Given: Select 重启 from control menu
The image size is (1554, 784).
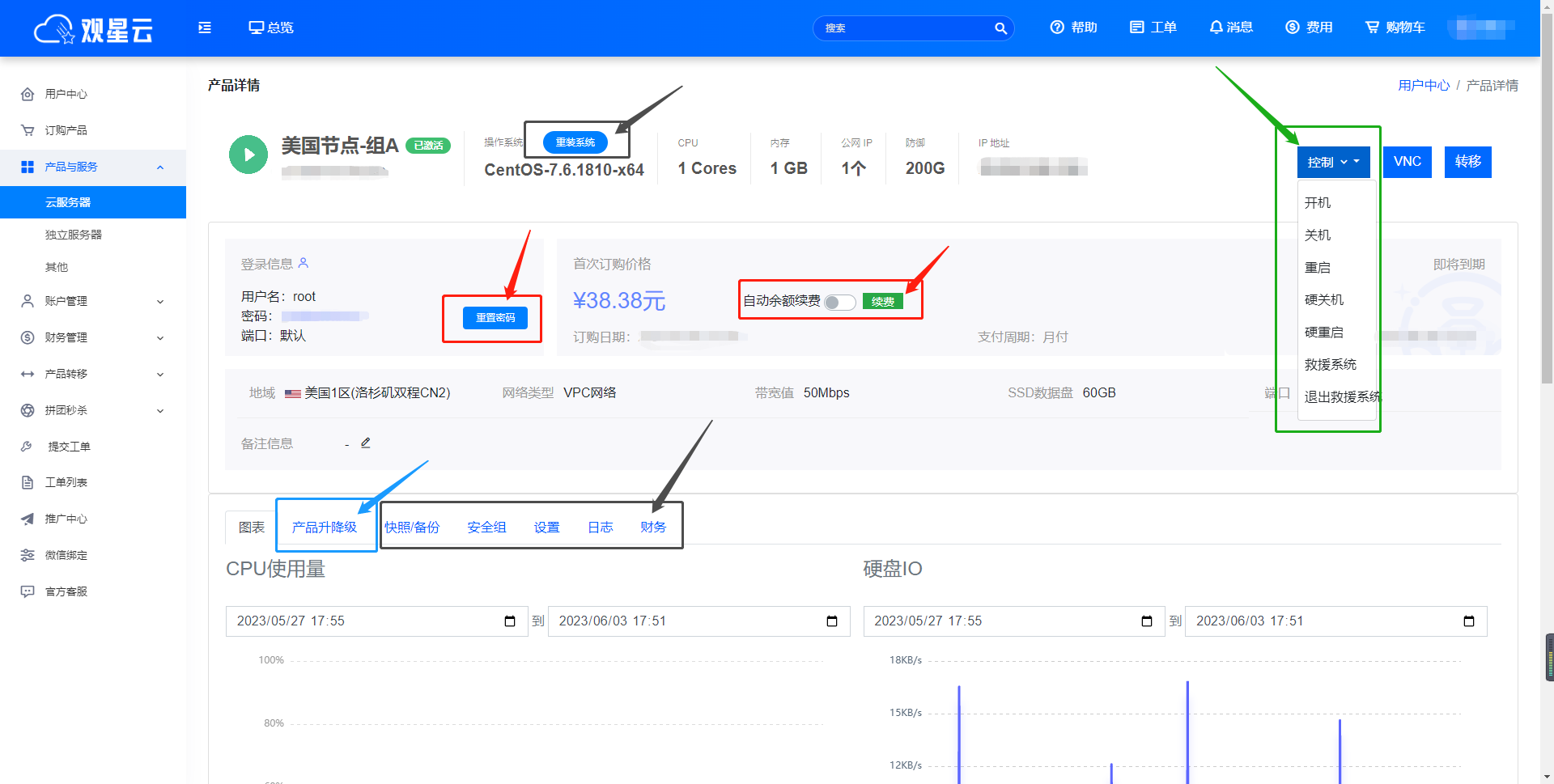Looking at the screenshot, I should click(1318, 267).
